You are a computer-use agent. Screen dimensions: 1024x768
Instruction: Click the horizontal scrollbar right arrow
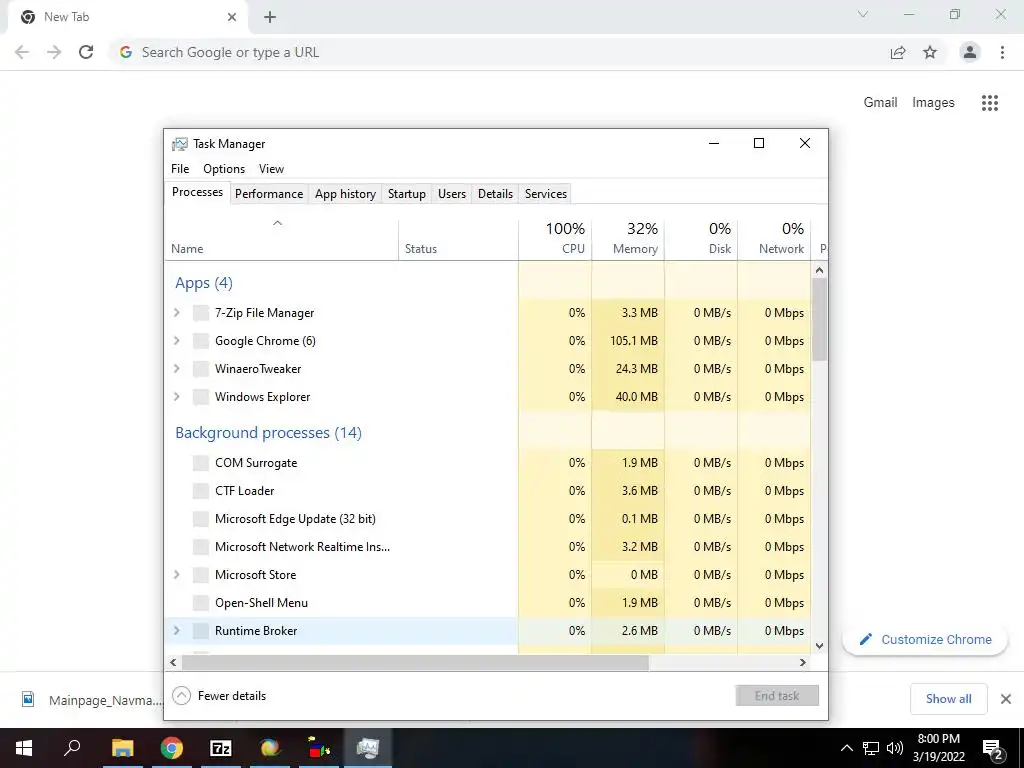point(803,662)
